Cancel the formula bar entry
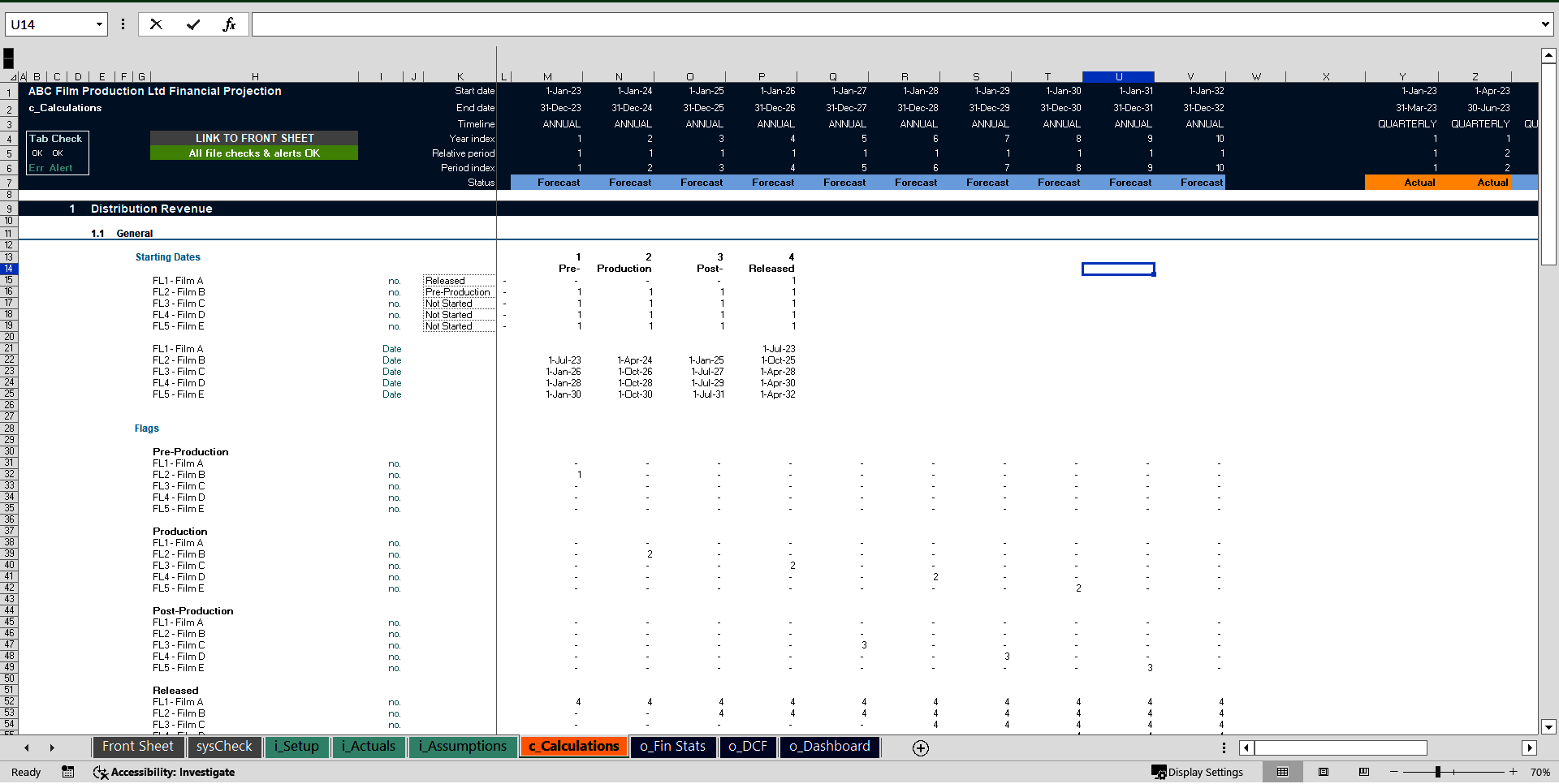 (x=156, y=24)
